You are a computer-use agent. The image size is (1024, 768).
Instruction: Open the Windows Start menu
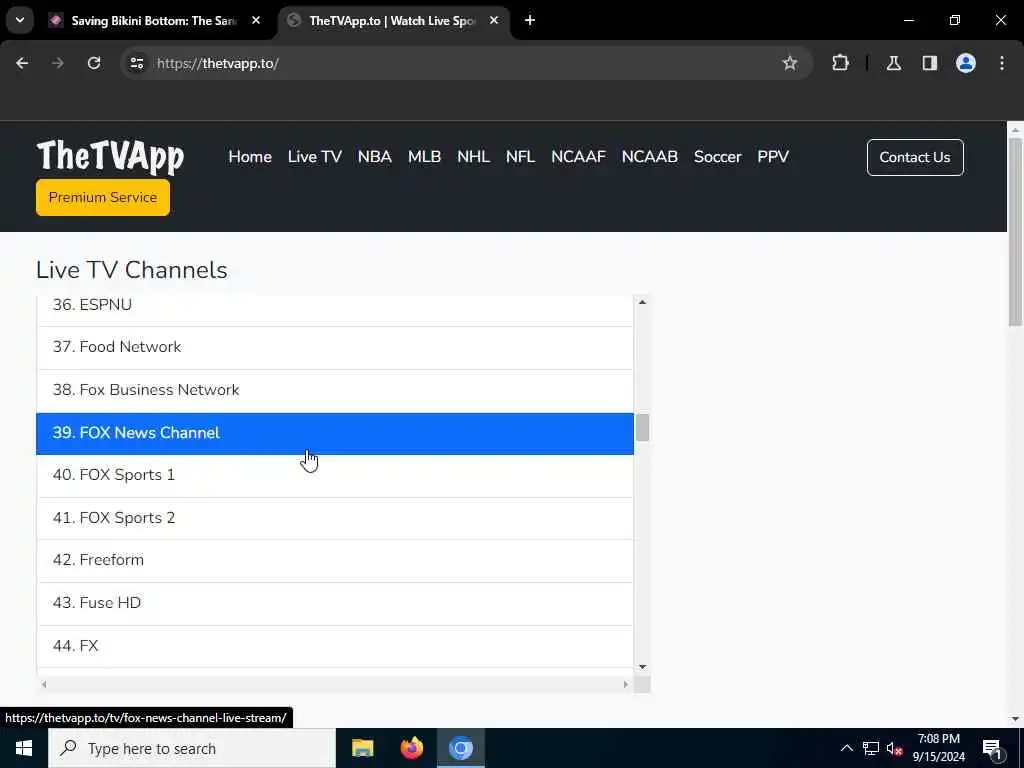(x=24, y=748)
